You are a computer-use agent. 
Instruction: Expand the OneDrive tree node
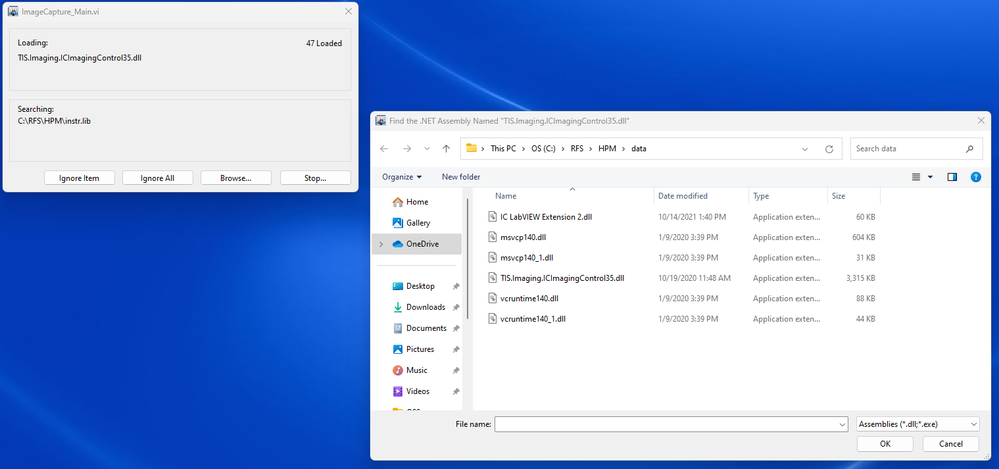(381, 244)
